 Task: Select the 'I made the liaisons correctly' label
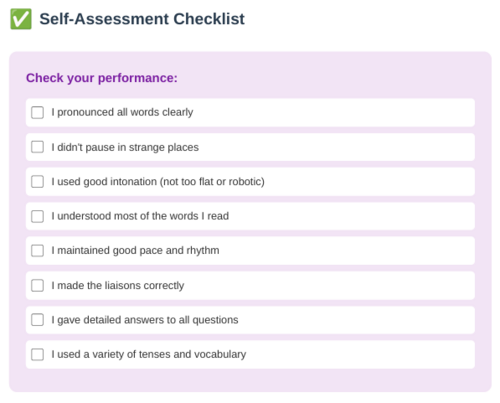(118, 285)
